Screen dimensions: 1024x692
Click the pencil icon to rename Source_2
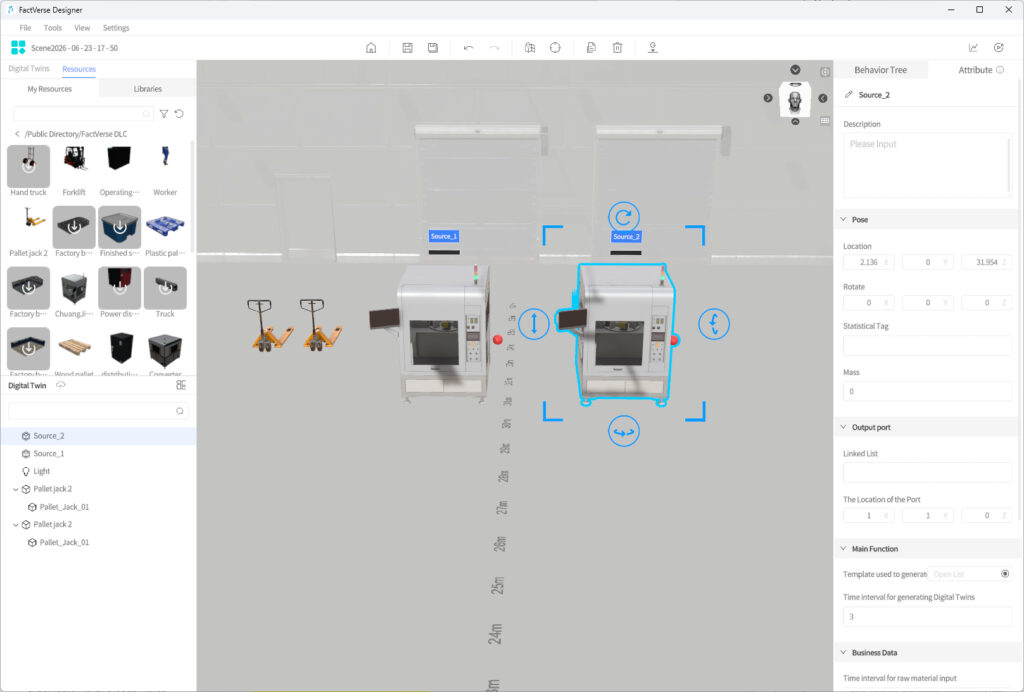848,95
